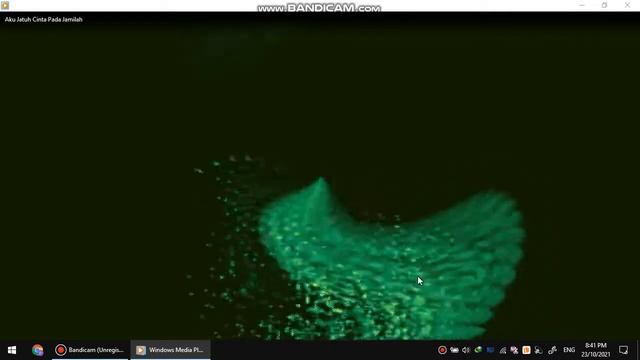Click the green circular tray icon
This screenshot has width=640, height=360.
pyautogui.click(x=478, y=350)
